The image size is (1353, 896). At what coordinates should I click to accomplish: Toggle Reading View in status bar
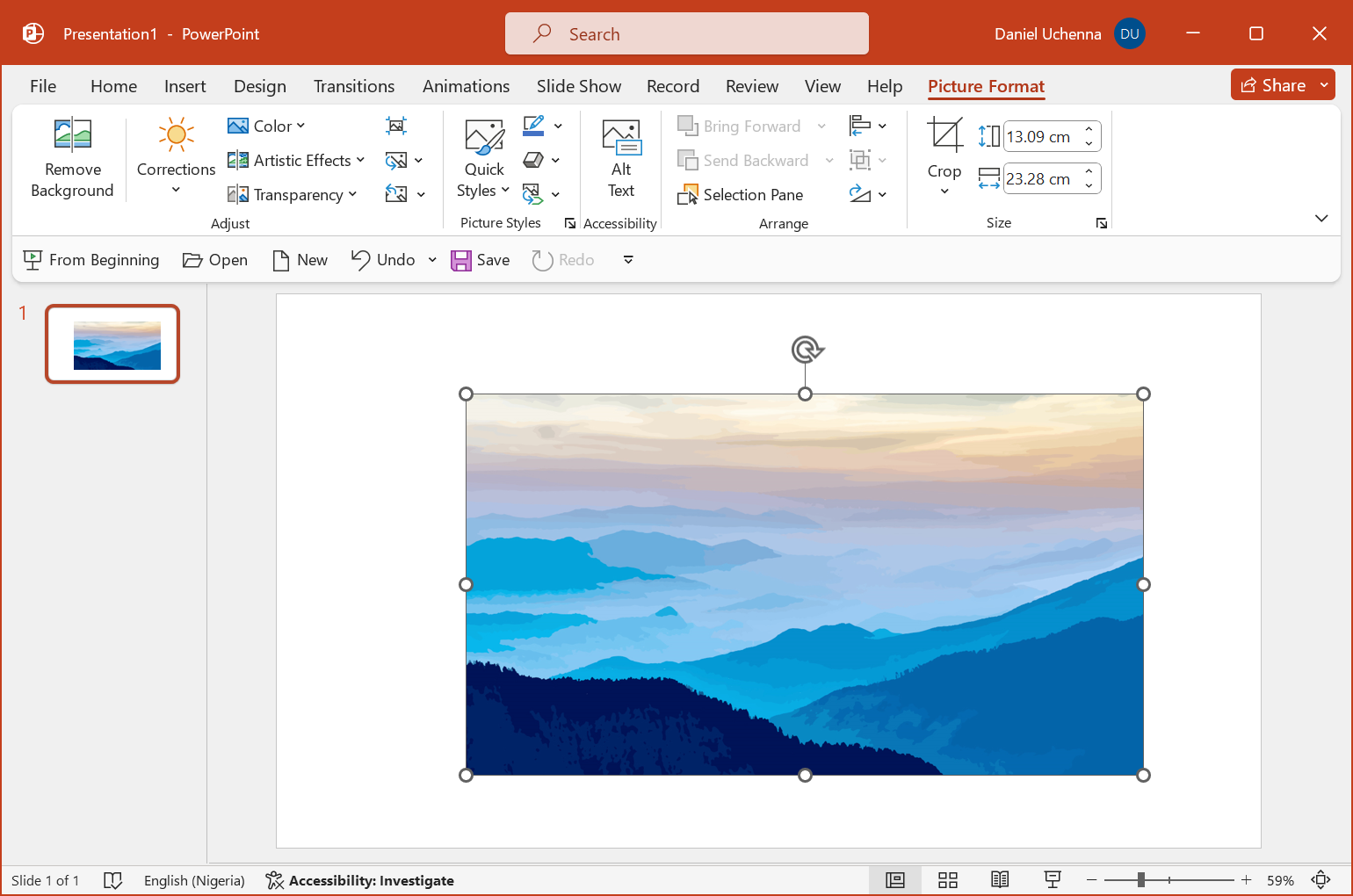pyautogui.click(x=1000, y=880)
